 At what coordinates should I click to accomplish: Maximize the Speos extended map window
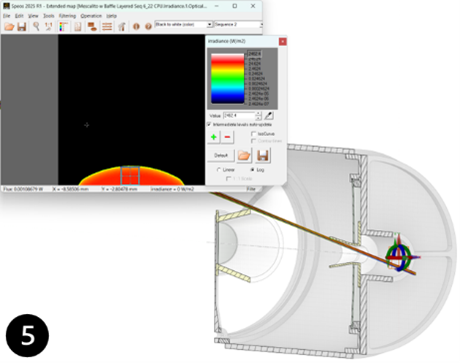point(235,6)
